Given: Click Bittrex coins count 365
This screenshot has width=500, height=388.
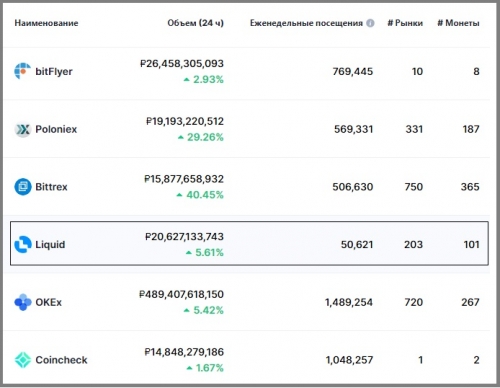Looking at the screenshot, I should (470, 187).
